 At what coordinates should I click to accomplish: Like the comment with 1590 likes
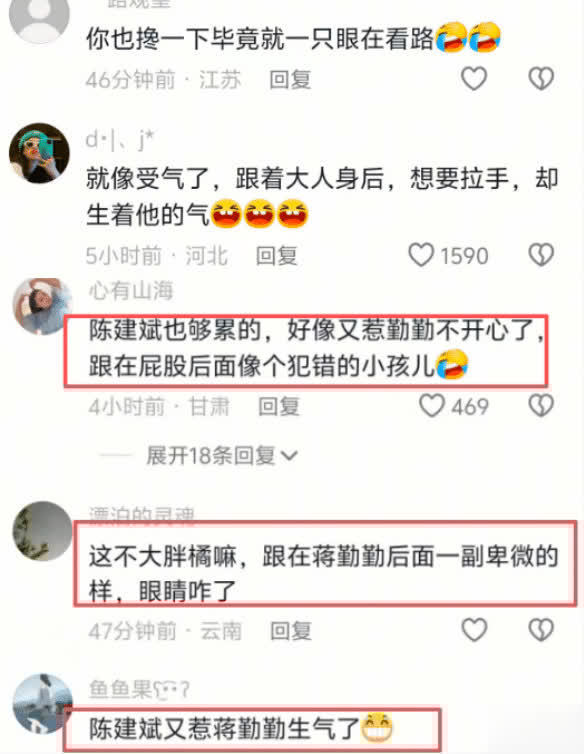click(x=421, y=254)
